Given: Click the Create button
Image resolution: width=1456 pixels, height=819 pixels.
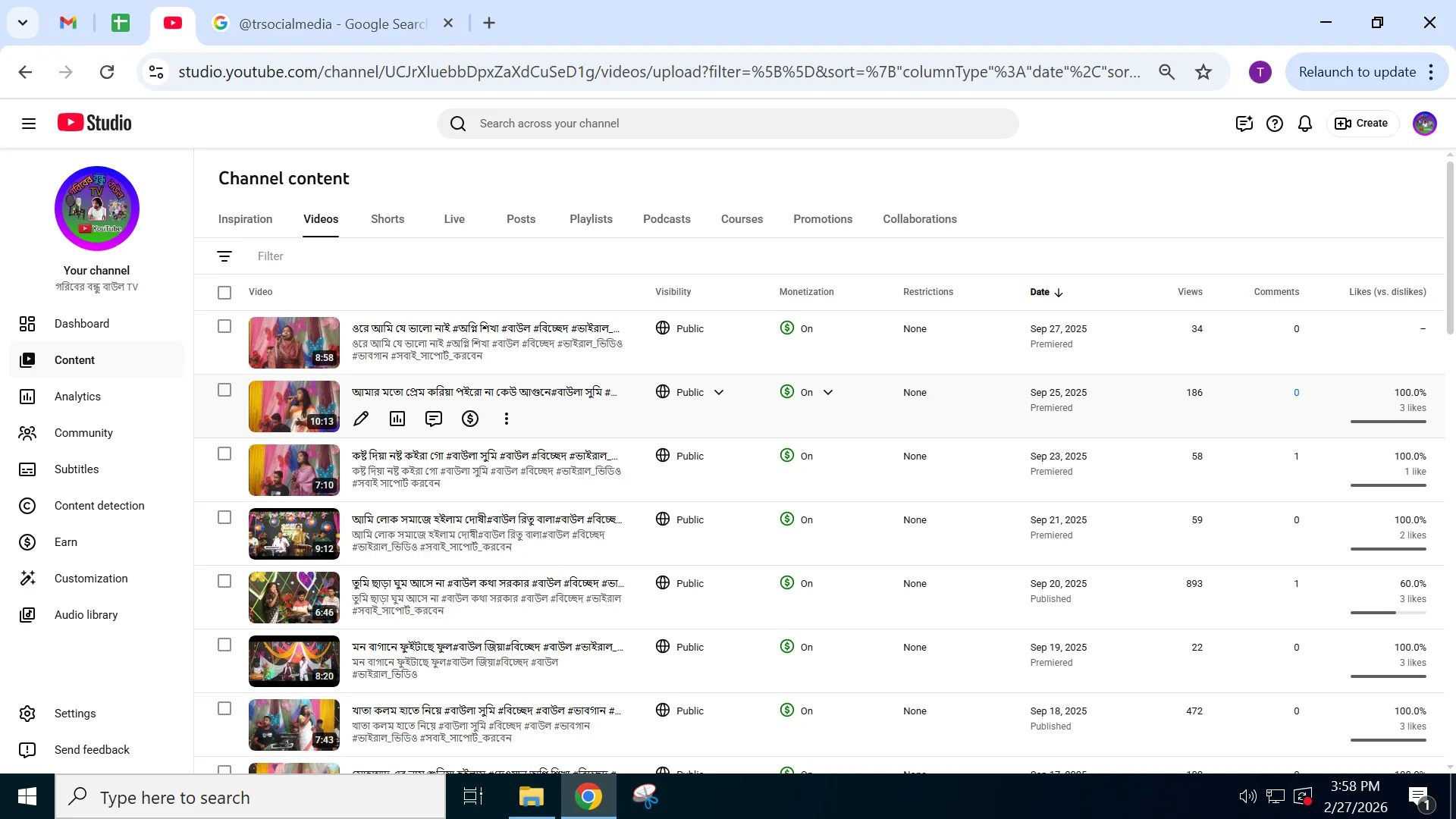Looking at the screenshot, I should coord(1362,124).
